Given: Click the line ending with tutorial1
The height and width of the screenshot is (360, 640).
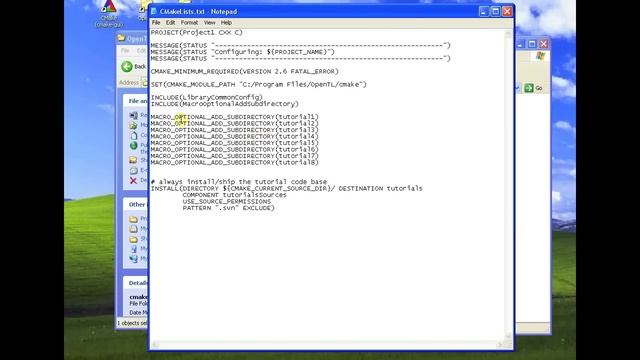Looking at the screenshot, I should [x=234, y=117].
